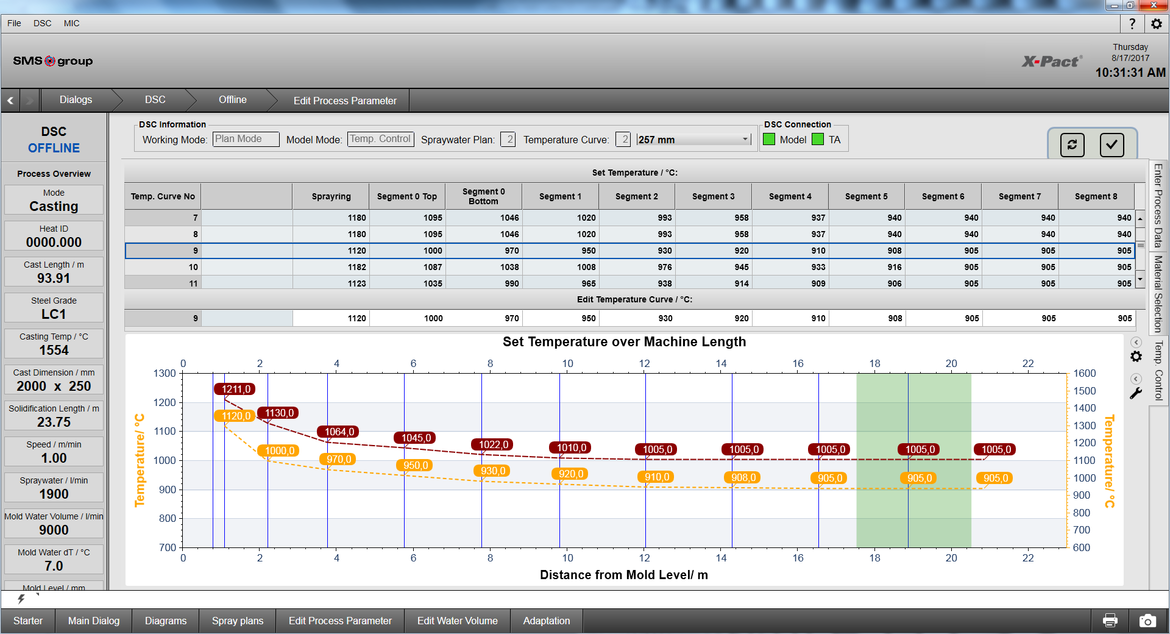This screenshot has height=634, width=1170.
Task: Click the Spraywater 1900 value
Action: click(54, 494)
